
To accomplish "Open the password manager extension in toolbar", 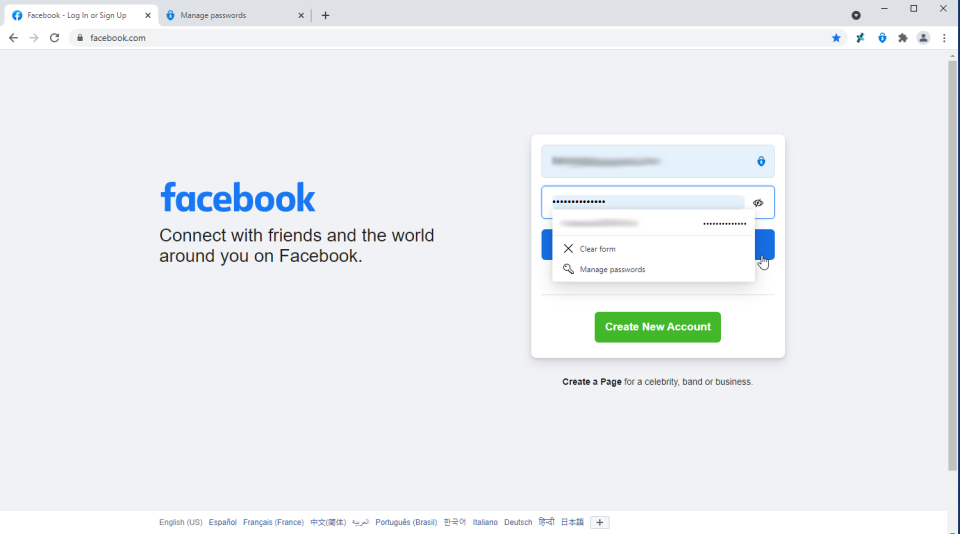I will click(x=882, y=38).
